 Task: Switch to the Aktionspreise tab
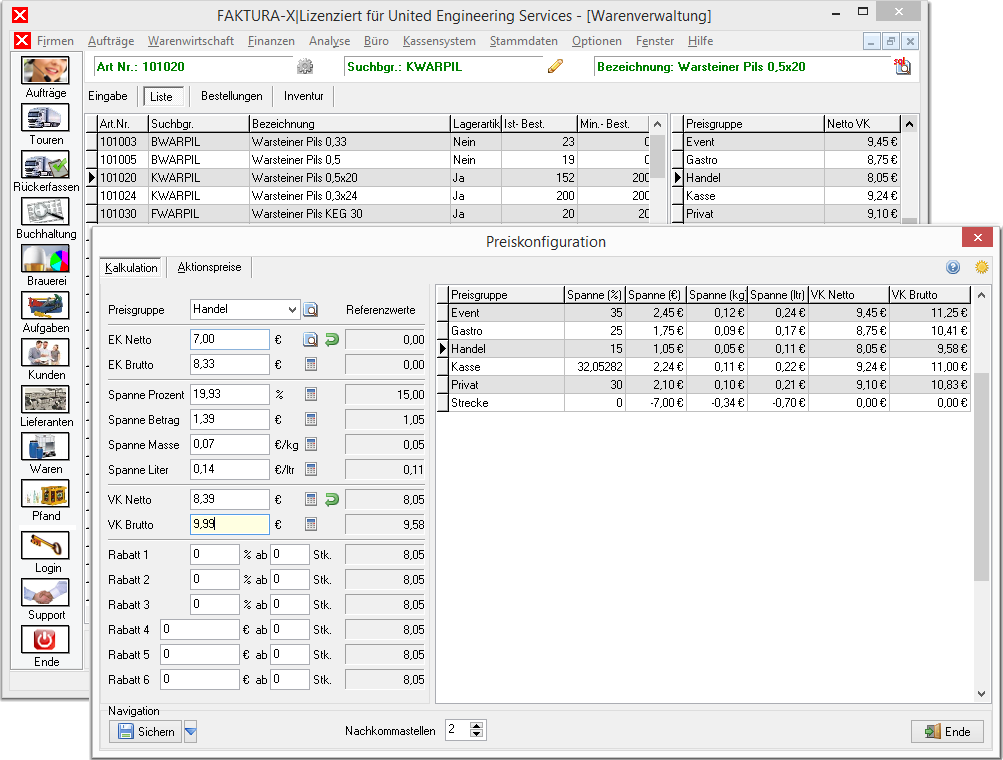209,267
